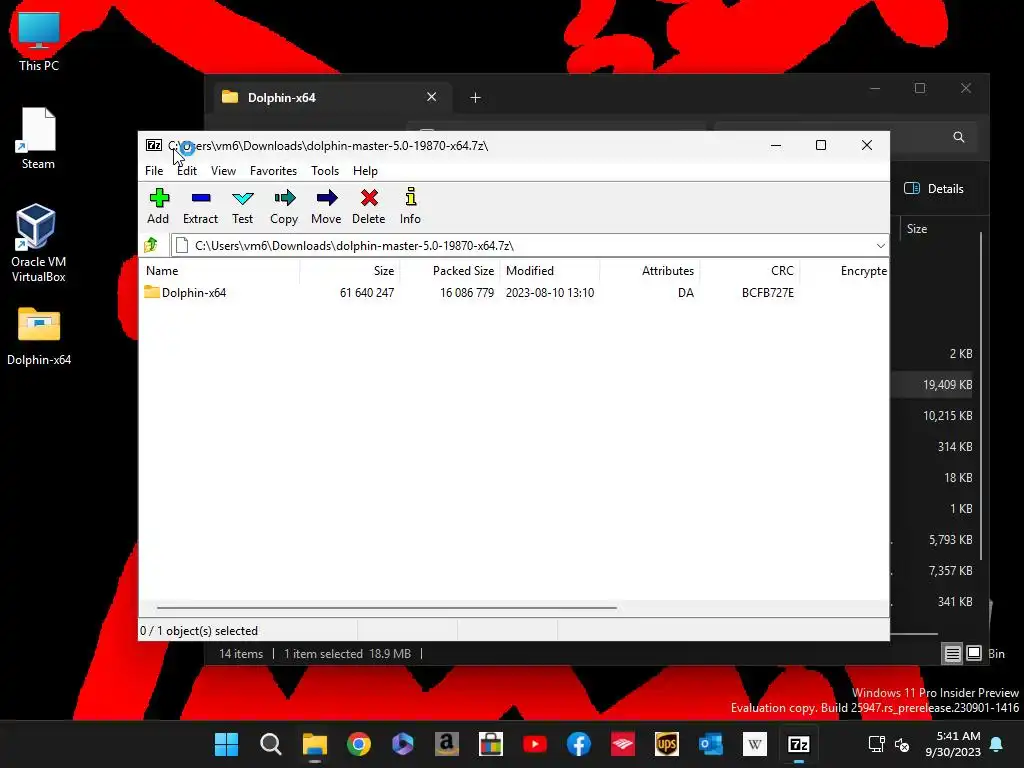
Task: Click the 7z icon in the title bar
Action: 153,145
